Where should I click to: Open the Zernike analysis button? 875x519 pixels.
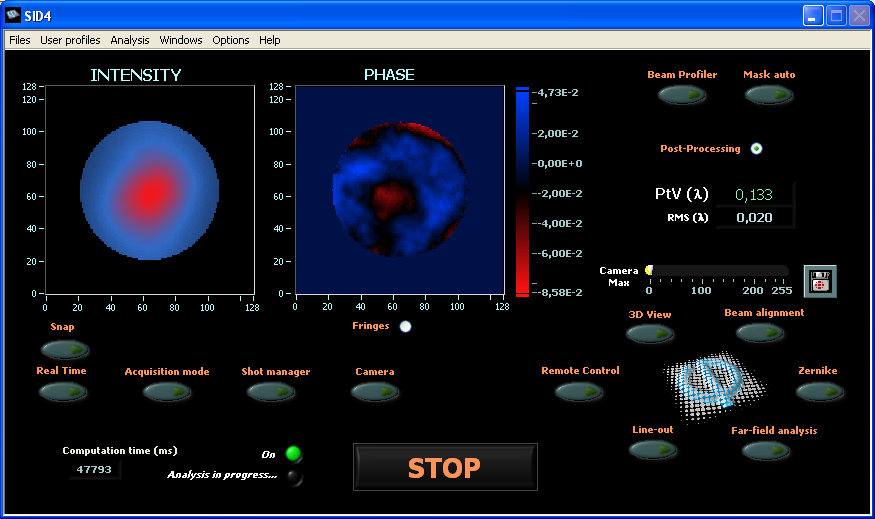pyautogui.click(x=819, y=391)
